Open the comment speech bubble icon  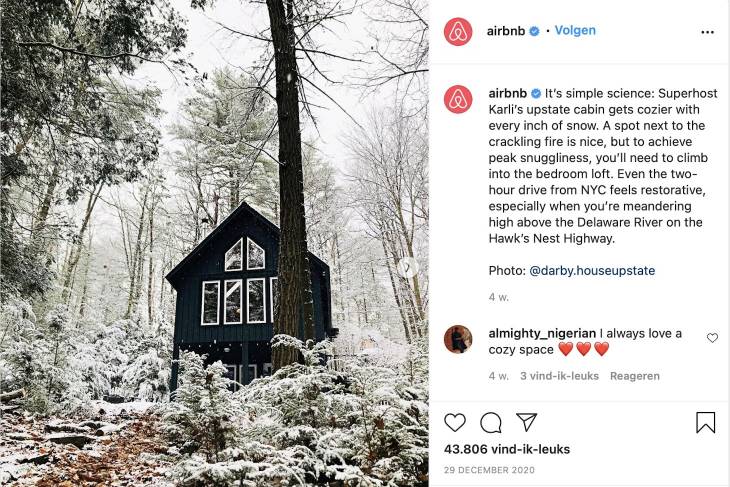pyautogui.click(x=491, y=423)
